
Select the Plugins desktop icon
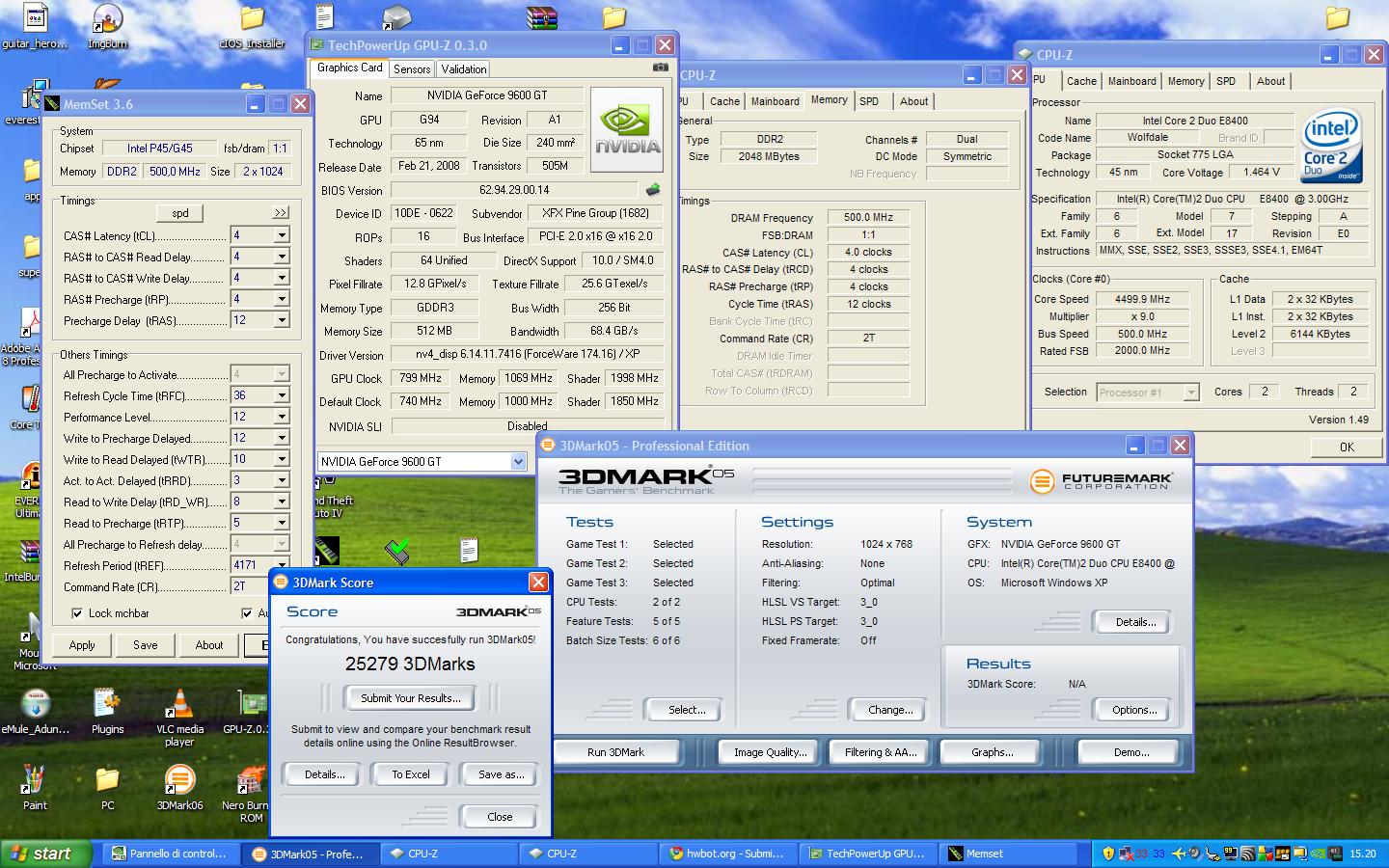click(107, 712)
